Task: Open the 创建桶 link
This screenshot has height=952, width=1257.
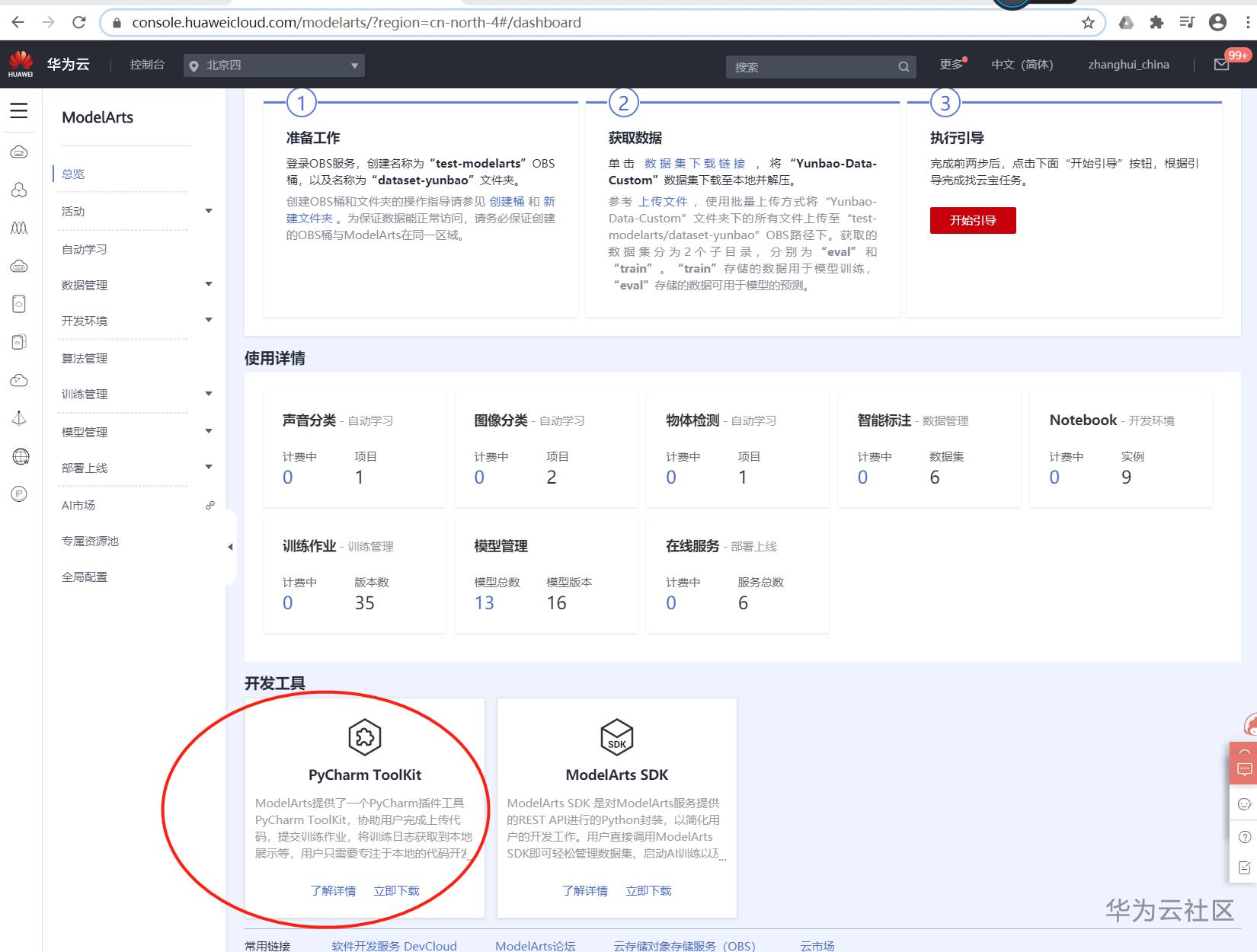Action: (x=507, y=201)
